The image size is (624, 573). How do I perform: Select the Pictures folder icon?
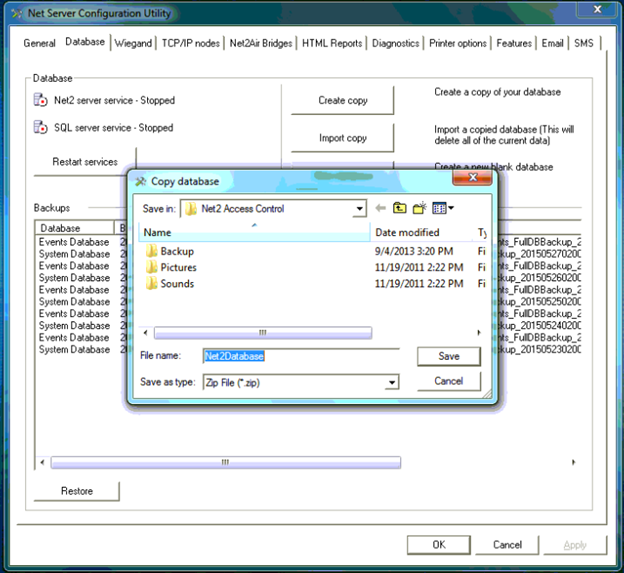tap(151, 267)
